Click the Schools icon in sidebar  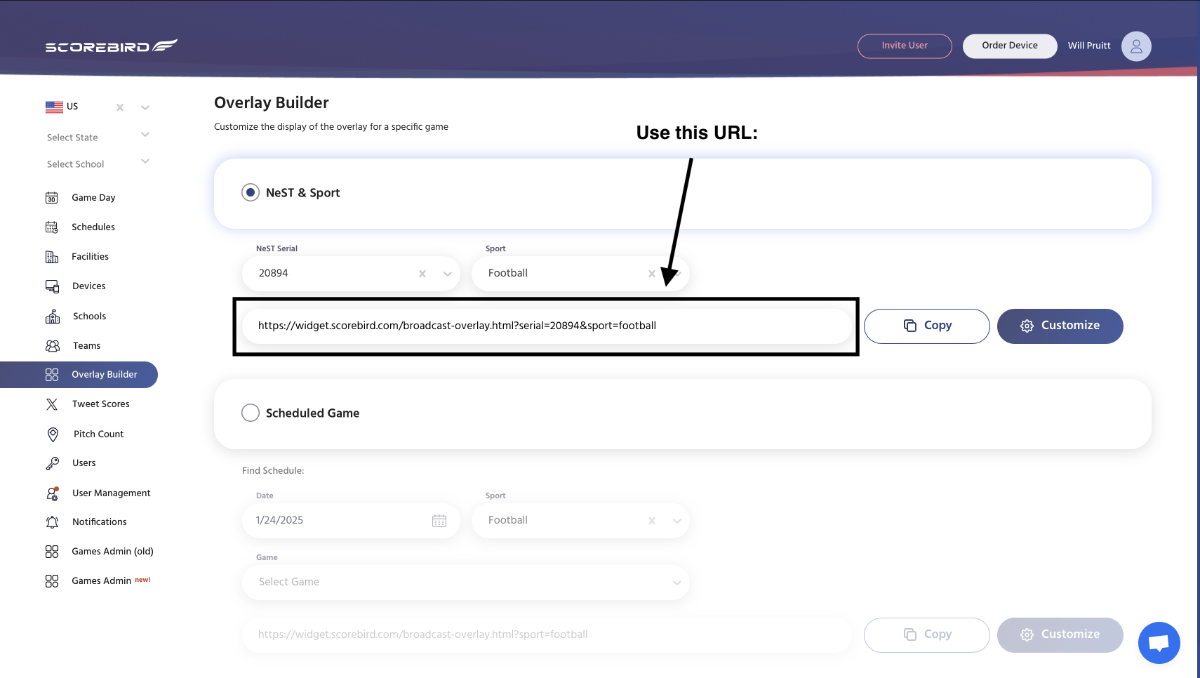[x=52, y=316]
